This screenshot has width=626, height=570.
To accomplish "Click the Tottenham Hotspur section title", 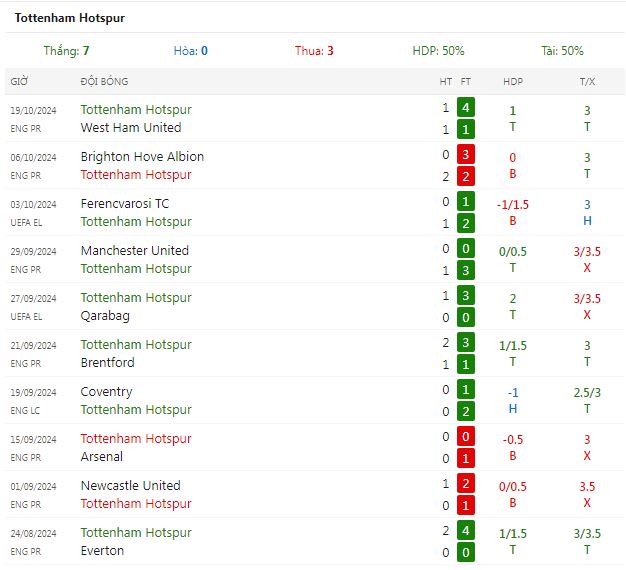I will point(70,18).
